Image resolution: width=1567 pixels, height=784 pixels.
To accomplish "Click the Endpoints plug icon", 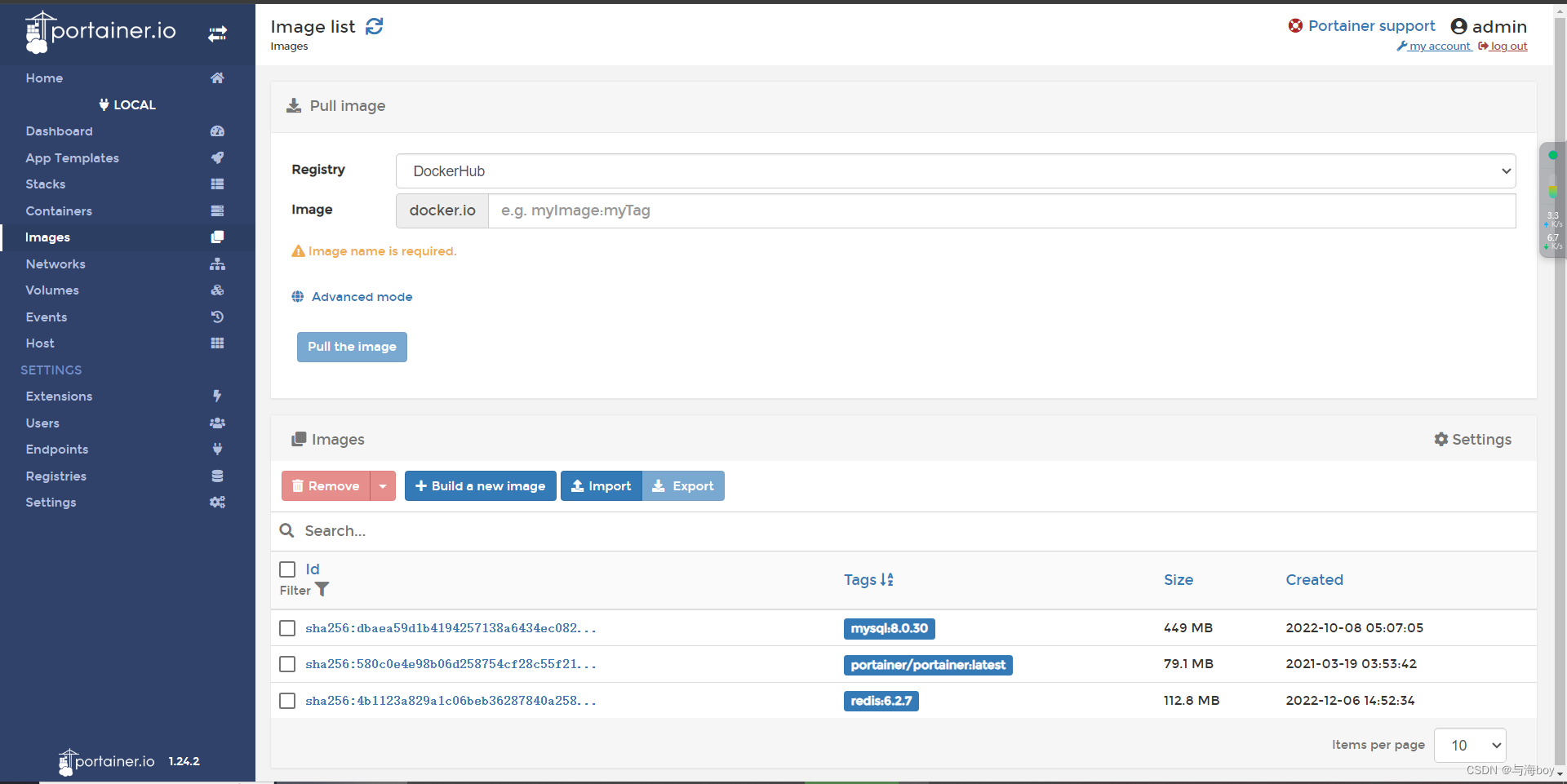I will coord(217,450).
